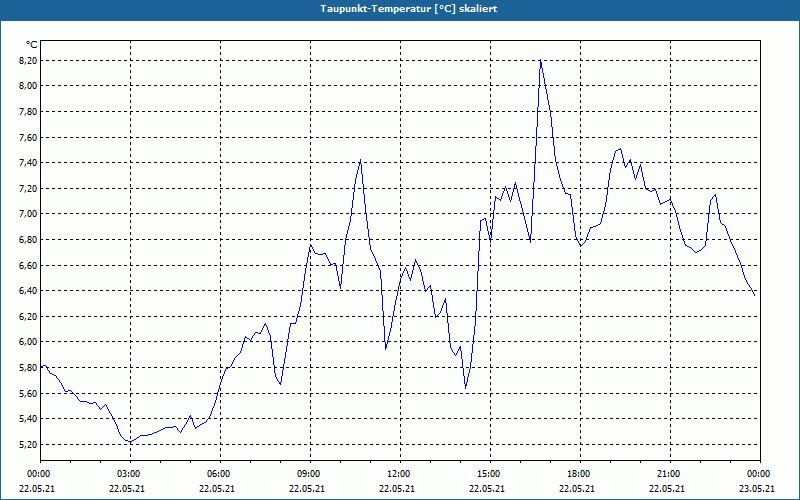Click the 7,00 y-axis value
This screenshot has width=800, height=500.
[x=29, y=214]
